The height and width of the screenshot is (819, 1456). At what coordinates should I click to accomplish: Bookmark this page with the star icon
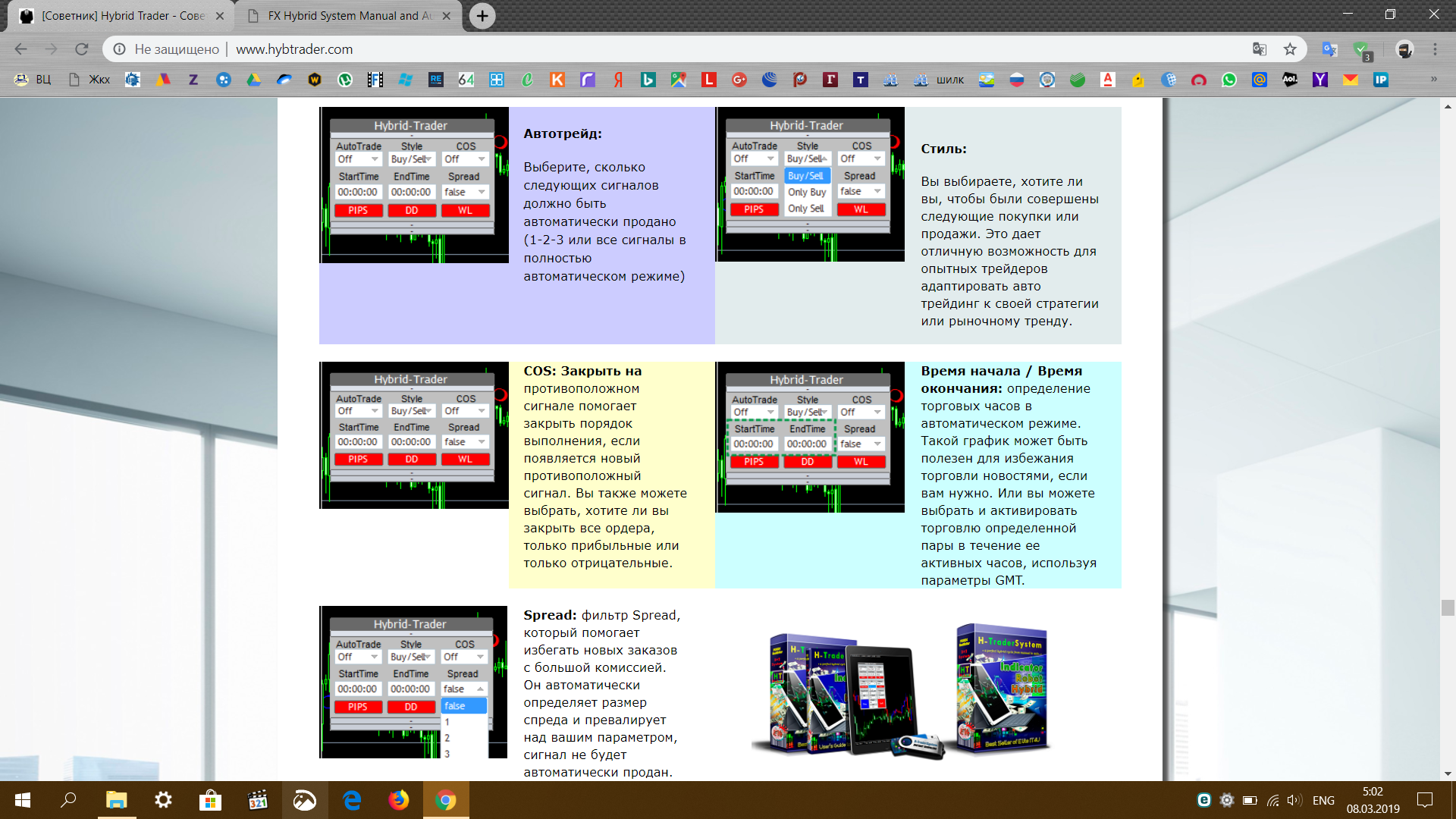point(1290,49)
